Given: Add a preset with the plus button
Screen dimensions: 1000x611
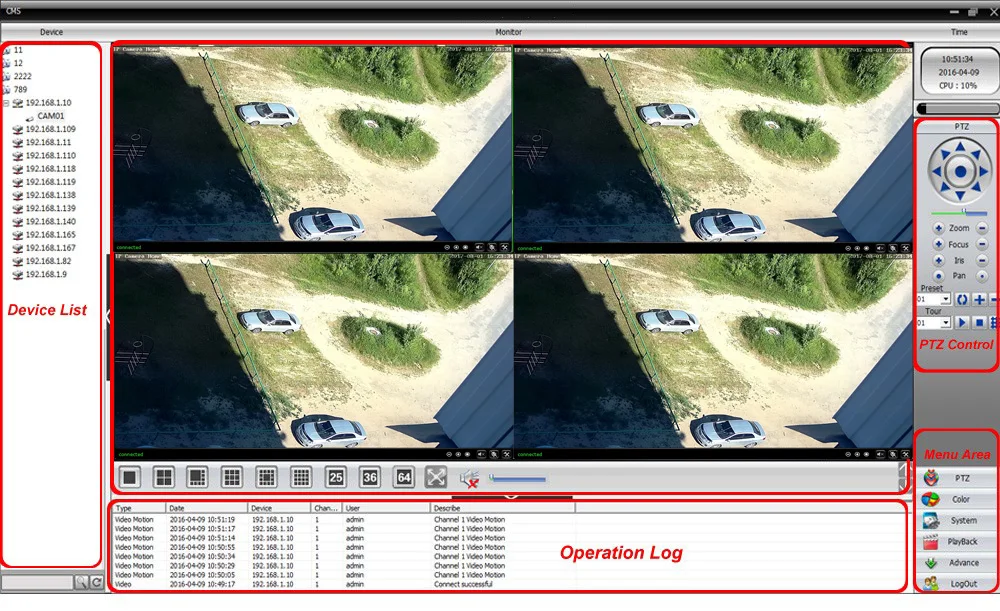Looking at the screenshot, I should (x=979, y=299).
